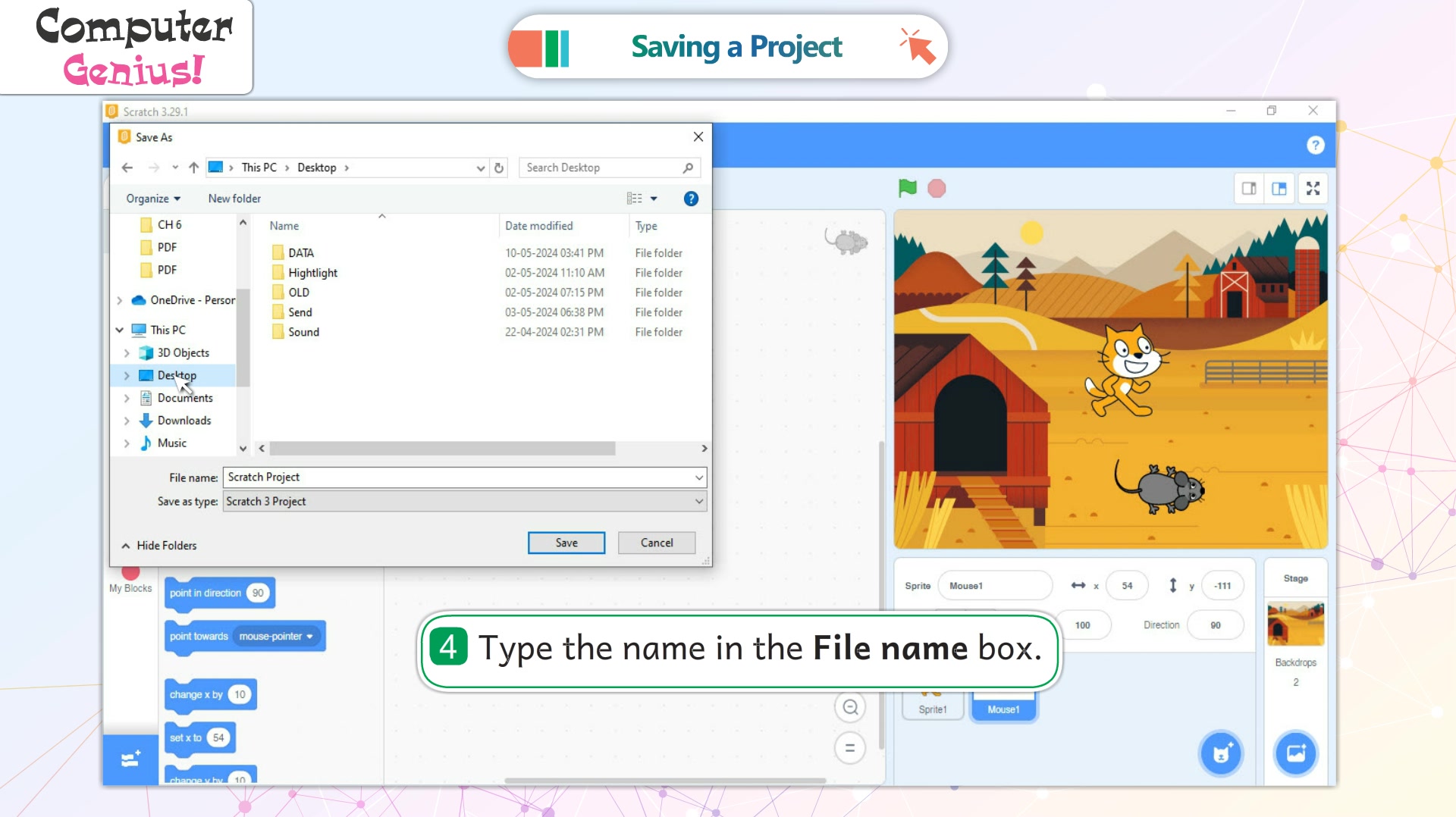
Task: Collapse the This PC tree node
Action: (120, 330)
